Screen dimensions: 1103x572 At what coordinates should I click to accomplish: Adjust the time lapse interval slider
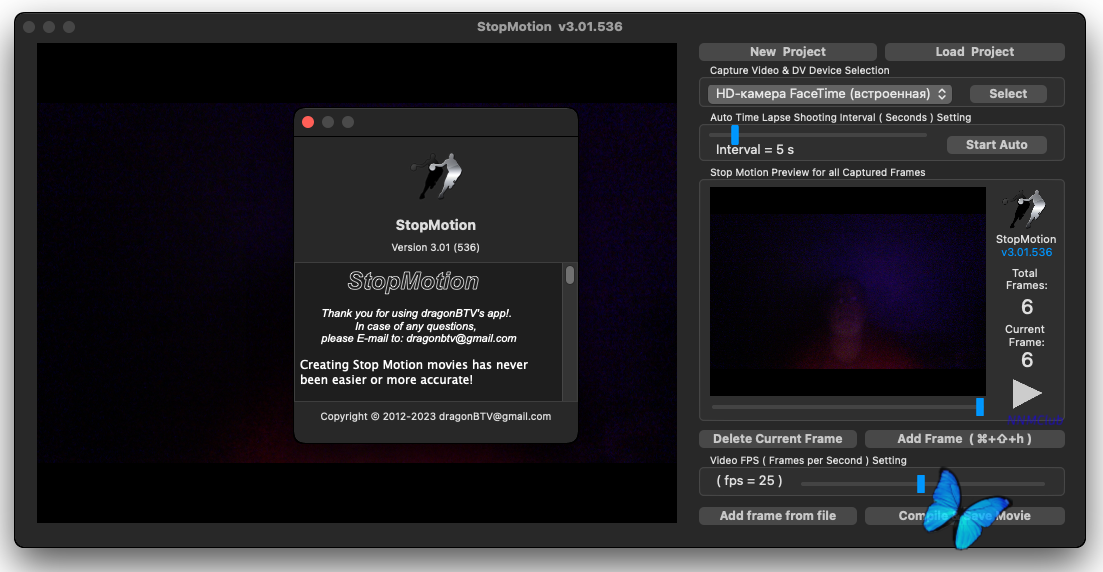tap(735, 134)
